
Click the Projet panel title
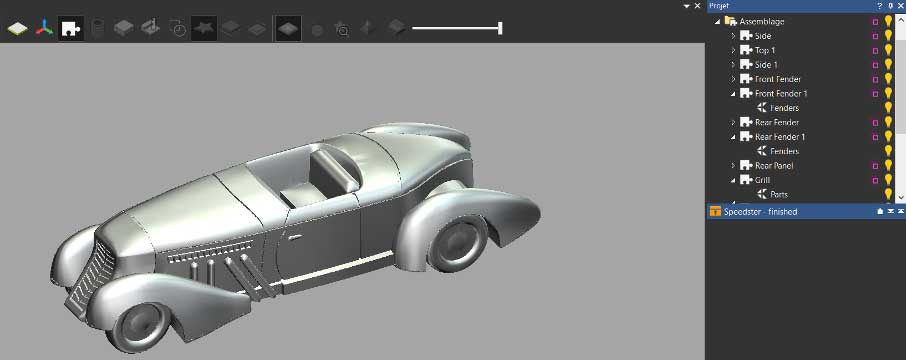coord(720,6)
